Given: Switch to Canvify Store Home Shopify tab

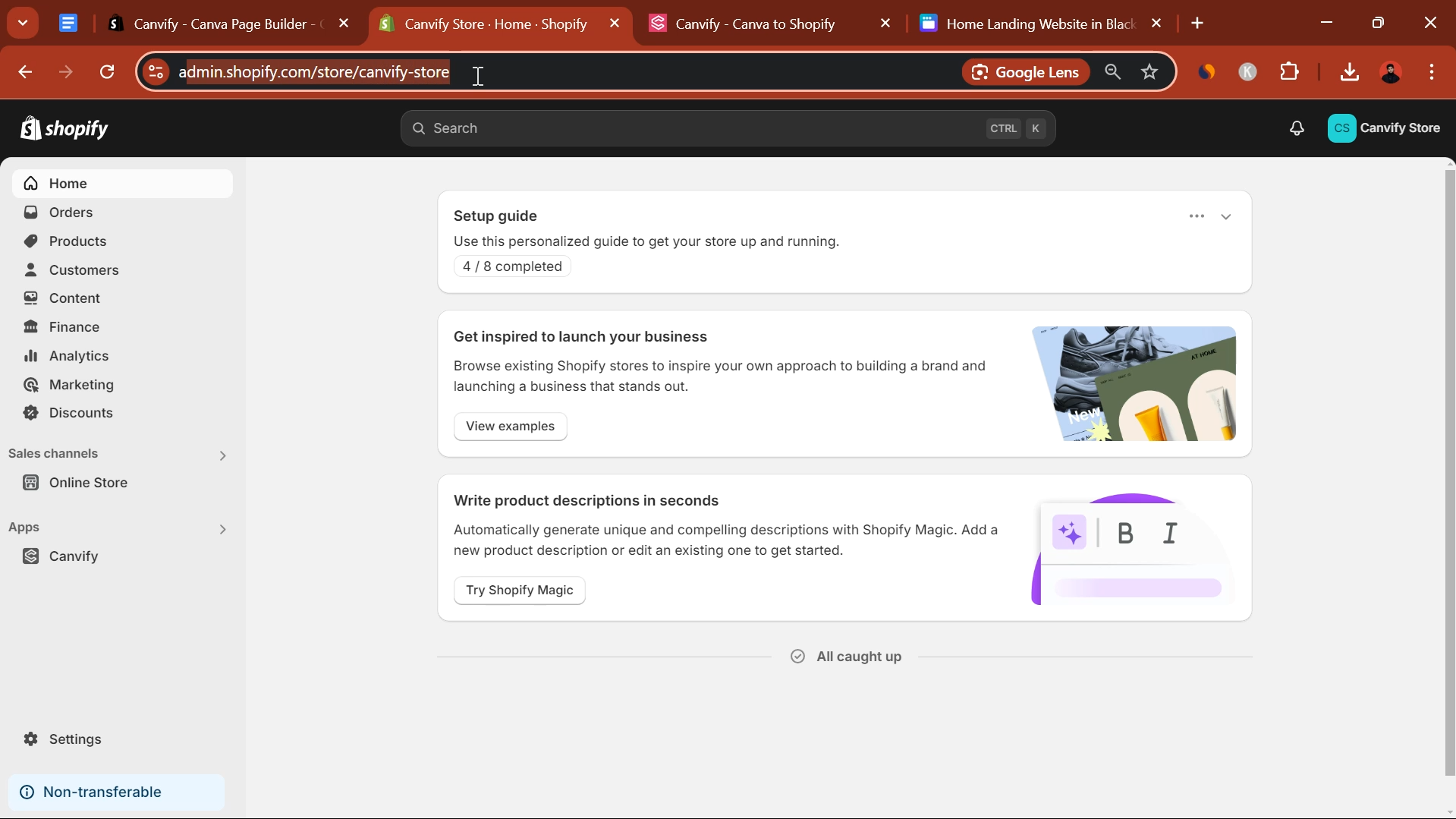Looking at the screenshot, I should tap(501, 24).
